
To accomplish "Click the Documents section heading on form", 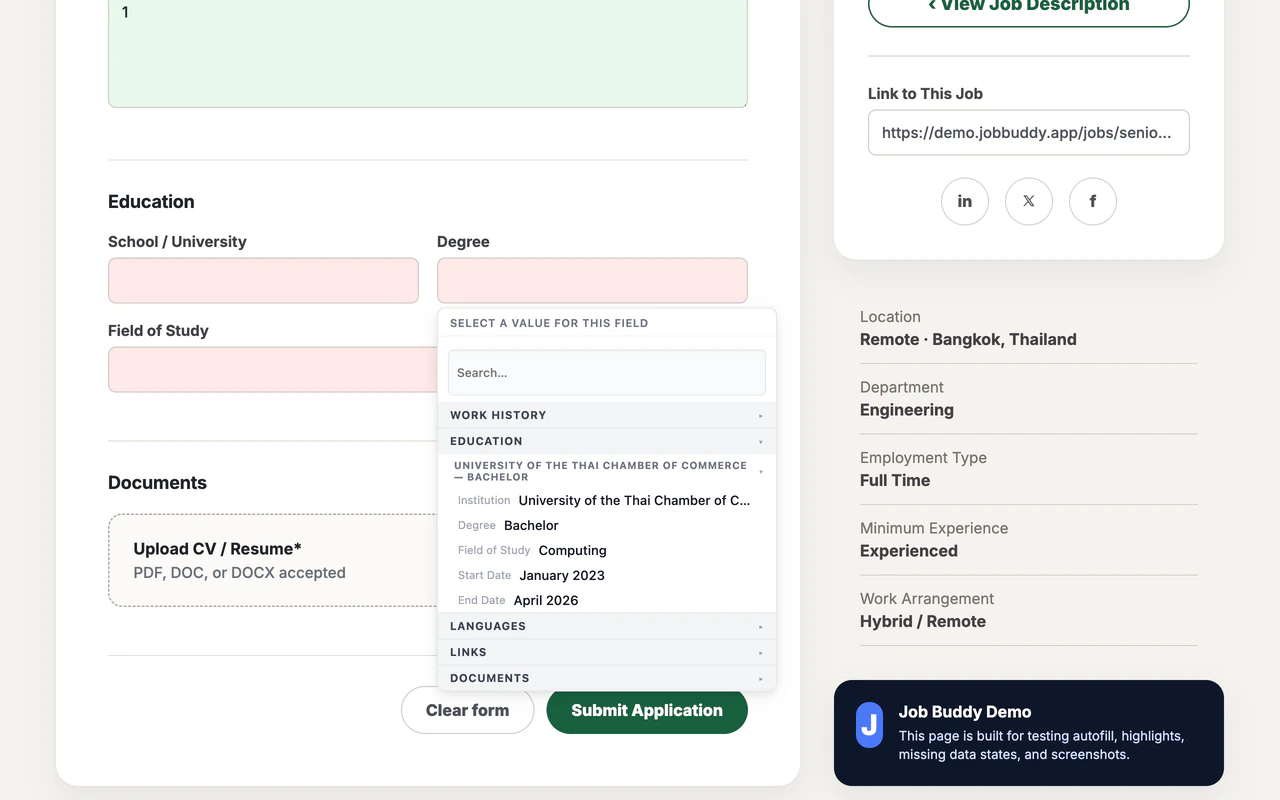I will [157, 482].
